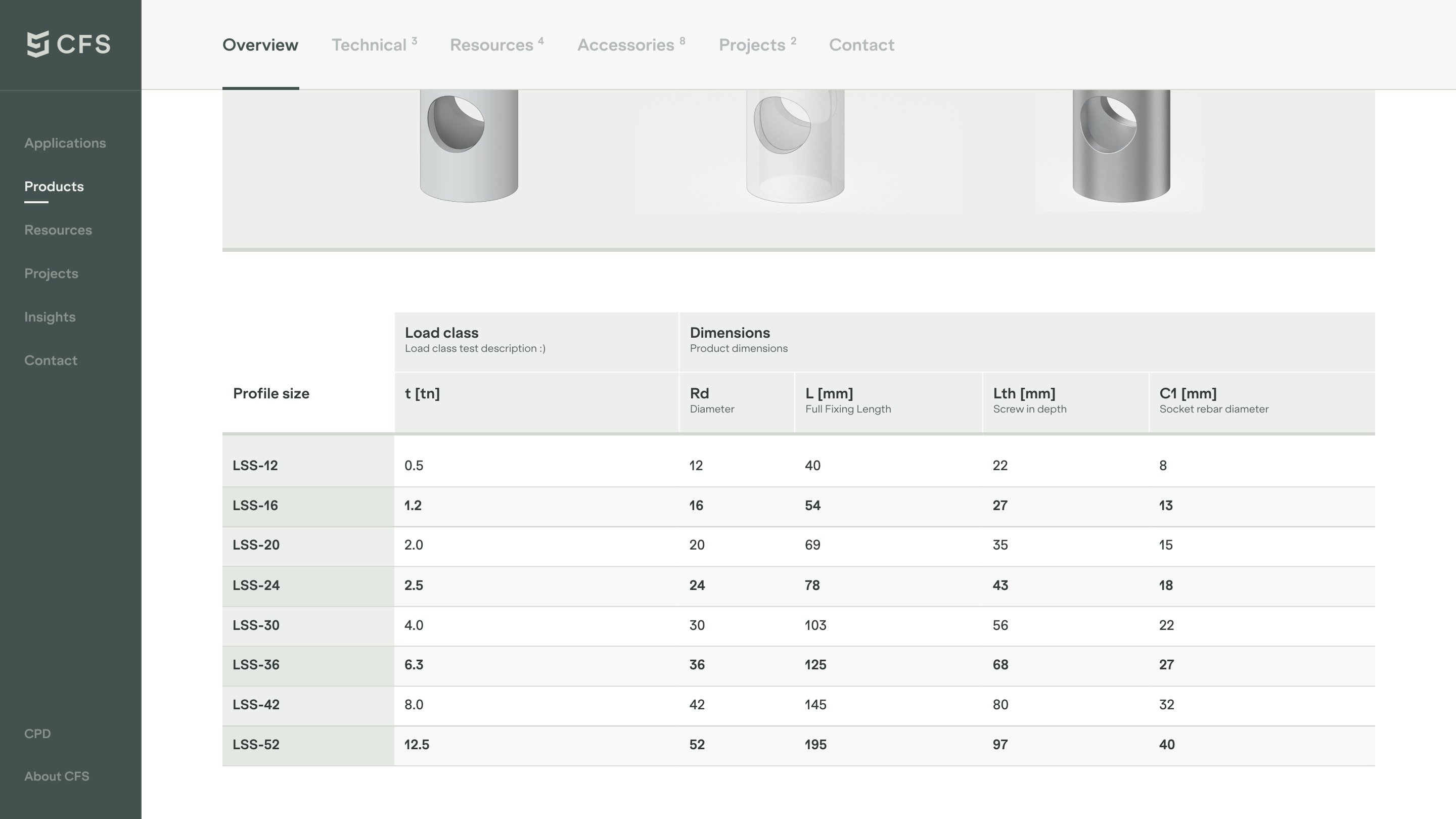This screenshot has height=819, width=1456.
Task: Click the Overview tab
Action: [260, 45]
